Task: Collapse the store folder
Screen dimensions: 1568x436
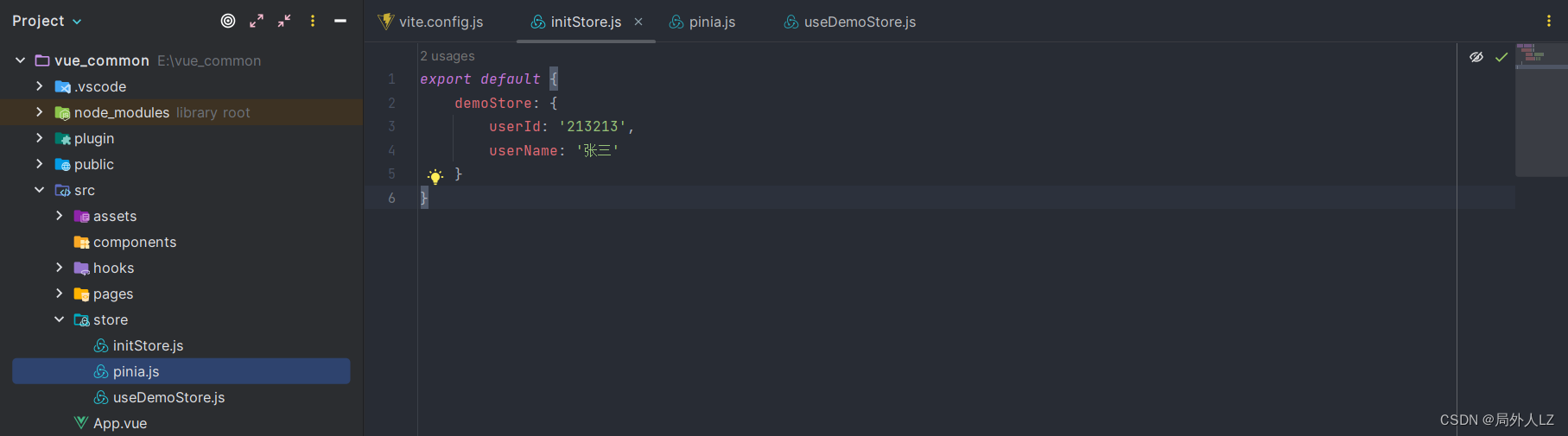Action: pos(59,319)
